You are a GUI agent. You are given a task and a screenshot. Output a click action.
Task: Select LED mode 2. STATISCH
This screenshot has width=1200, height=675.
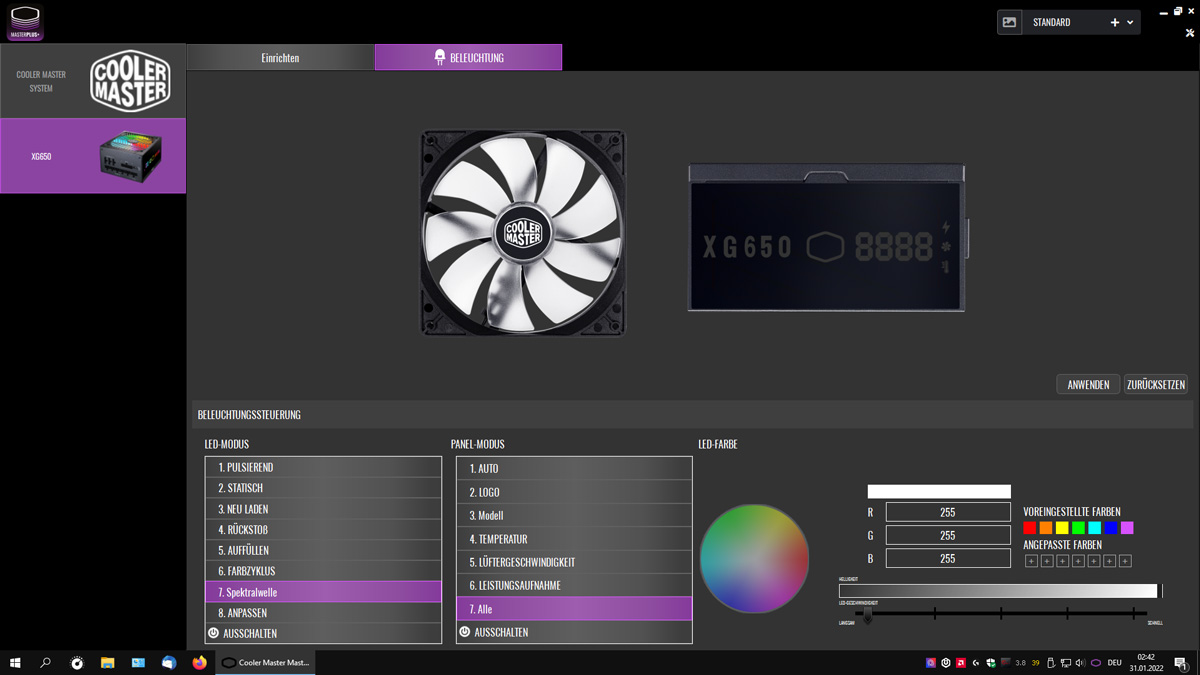pyautogui.click(x=323, y=488)
